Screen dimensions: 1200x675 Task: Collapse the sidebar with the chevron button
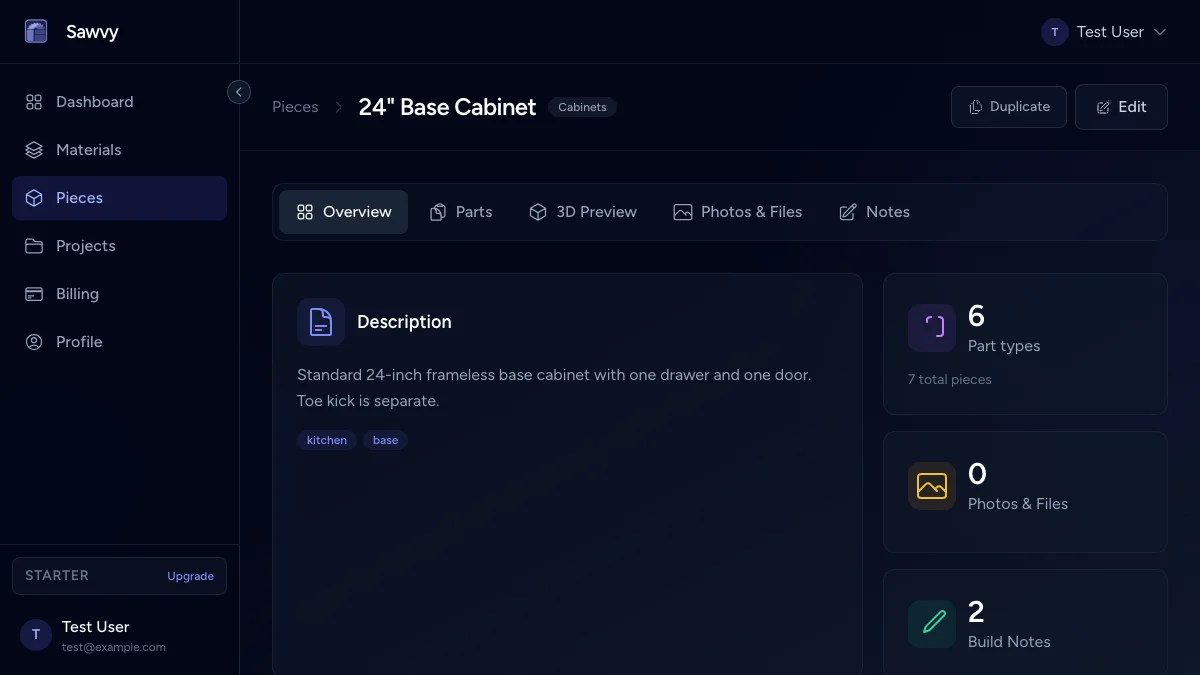[x=239, y=91]
